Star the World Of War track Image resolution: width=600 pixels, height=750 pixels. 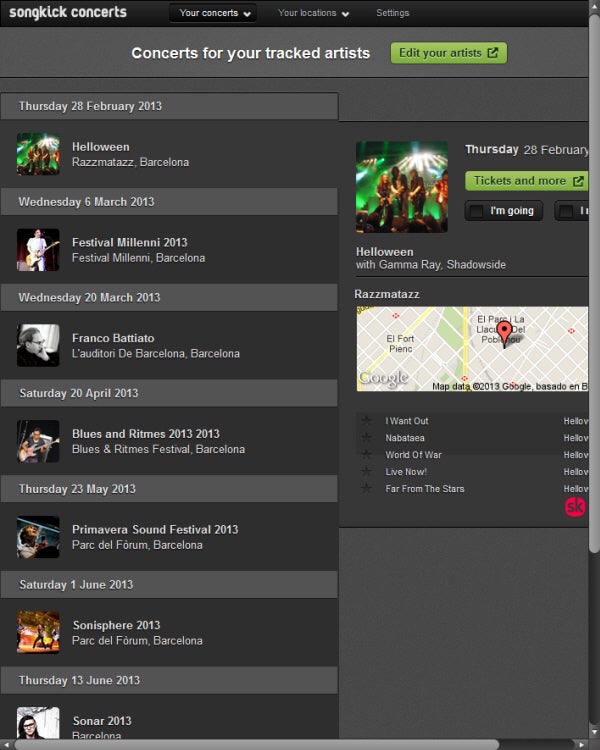367,454
